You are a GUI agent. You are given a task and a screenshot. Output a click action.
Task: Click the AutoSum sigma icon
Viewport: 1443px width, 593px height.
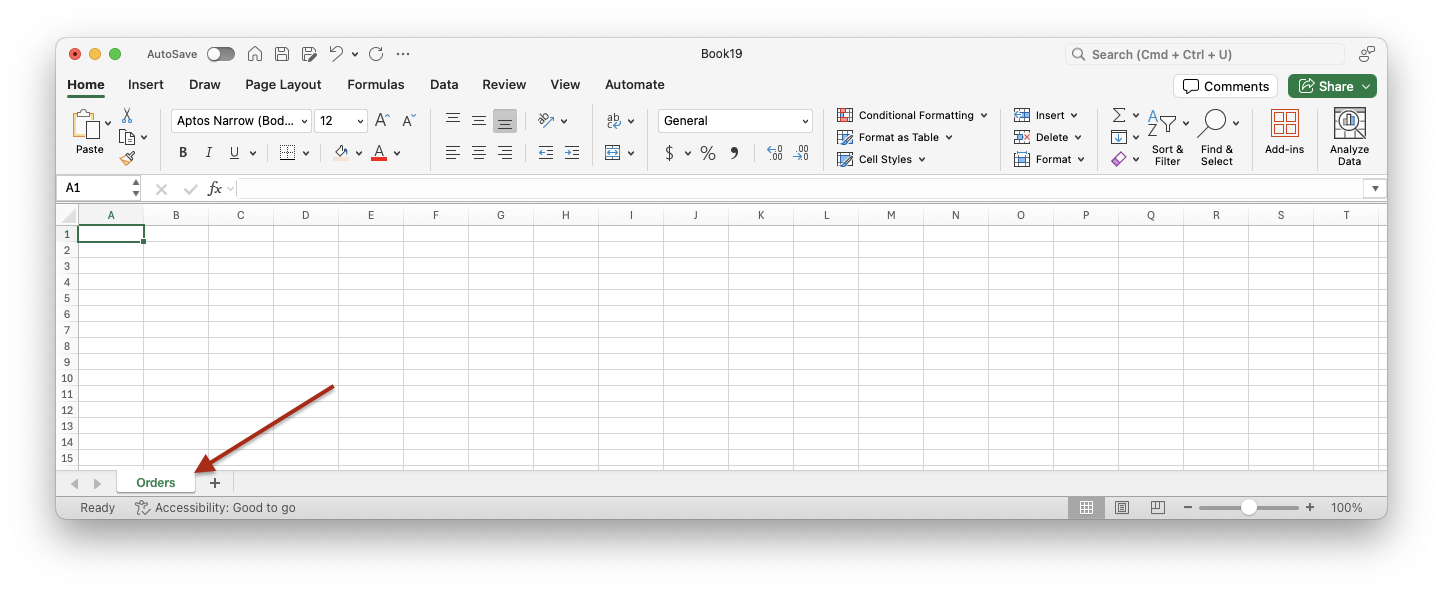(x=1119, y=115)
